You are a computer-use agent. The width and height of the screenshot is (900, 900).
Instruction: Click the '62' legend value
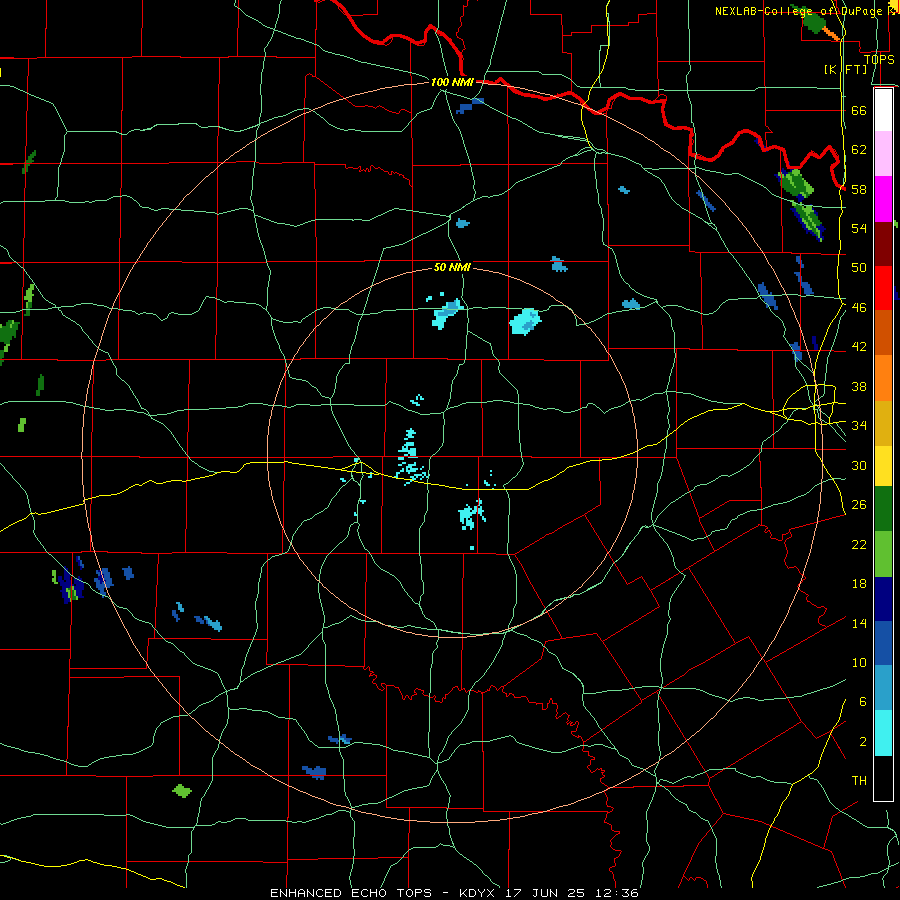point(859,149)
